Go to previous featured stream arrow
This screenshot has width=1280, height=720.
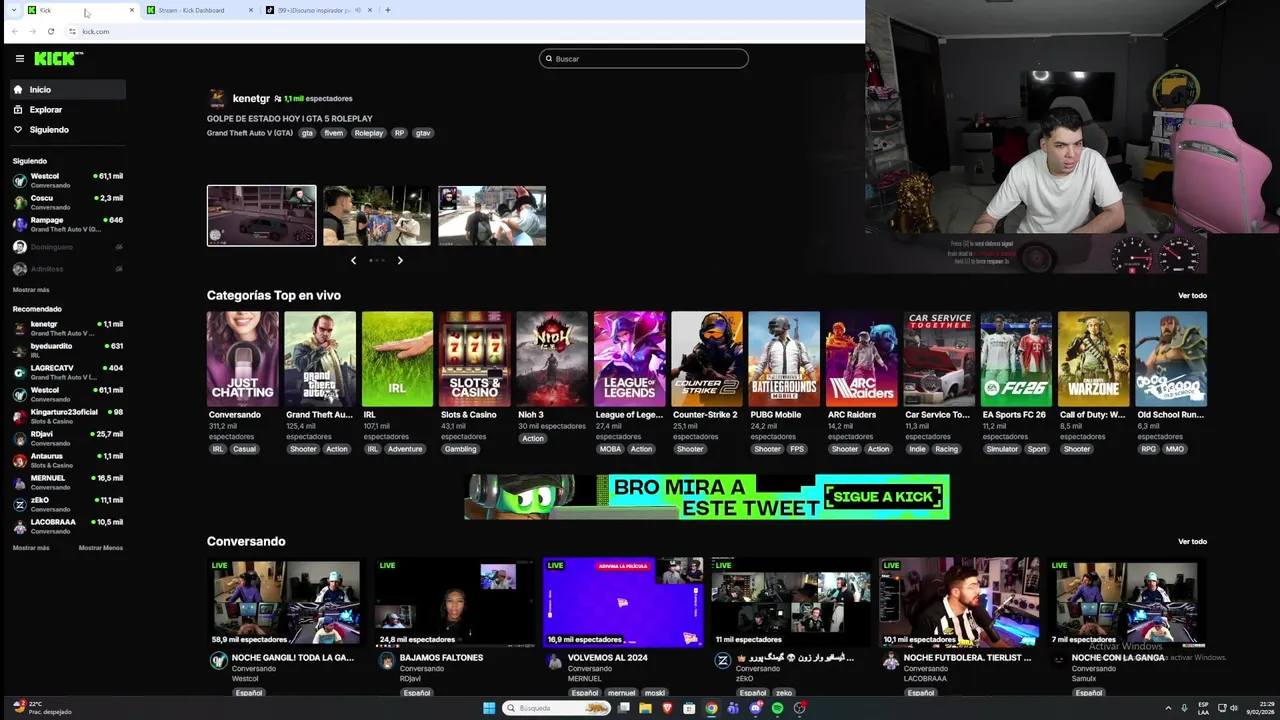[353, 260]
